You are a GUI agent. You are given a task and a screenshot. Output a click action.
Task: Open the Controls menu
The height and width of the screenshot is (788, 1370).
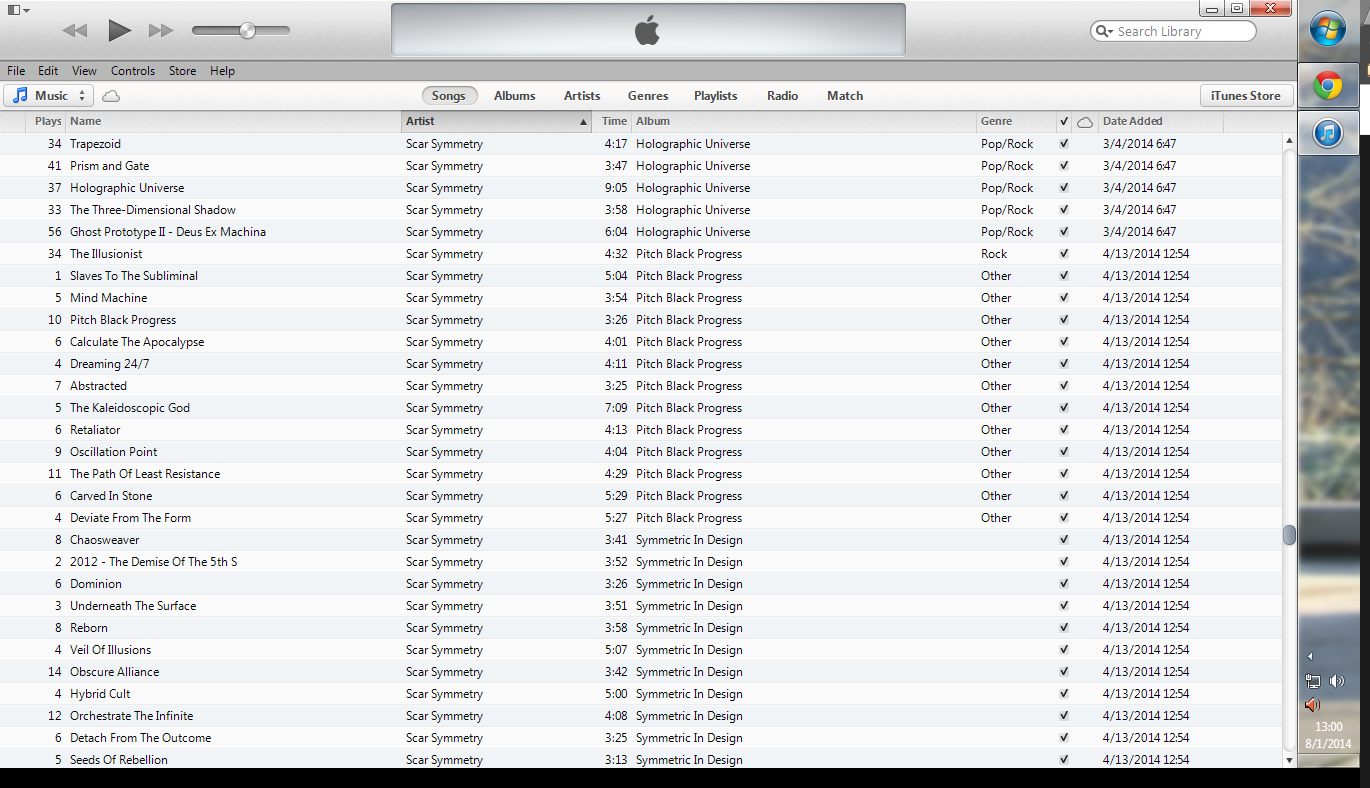point(133,71)
